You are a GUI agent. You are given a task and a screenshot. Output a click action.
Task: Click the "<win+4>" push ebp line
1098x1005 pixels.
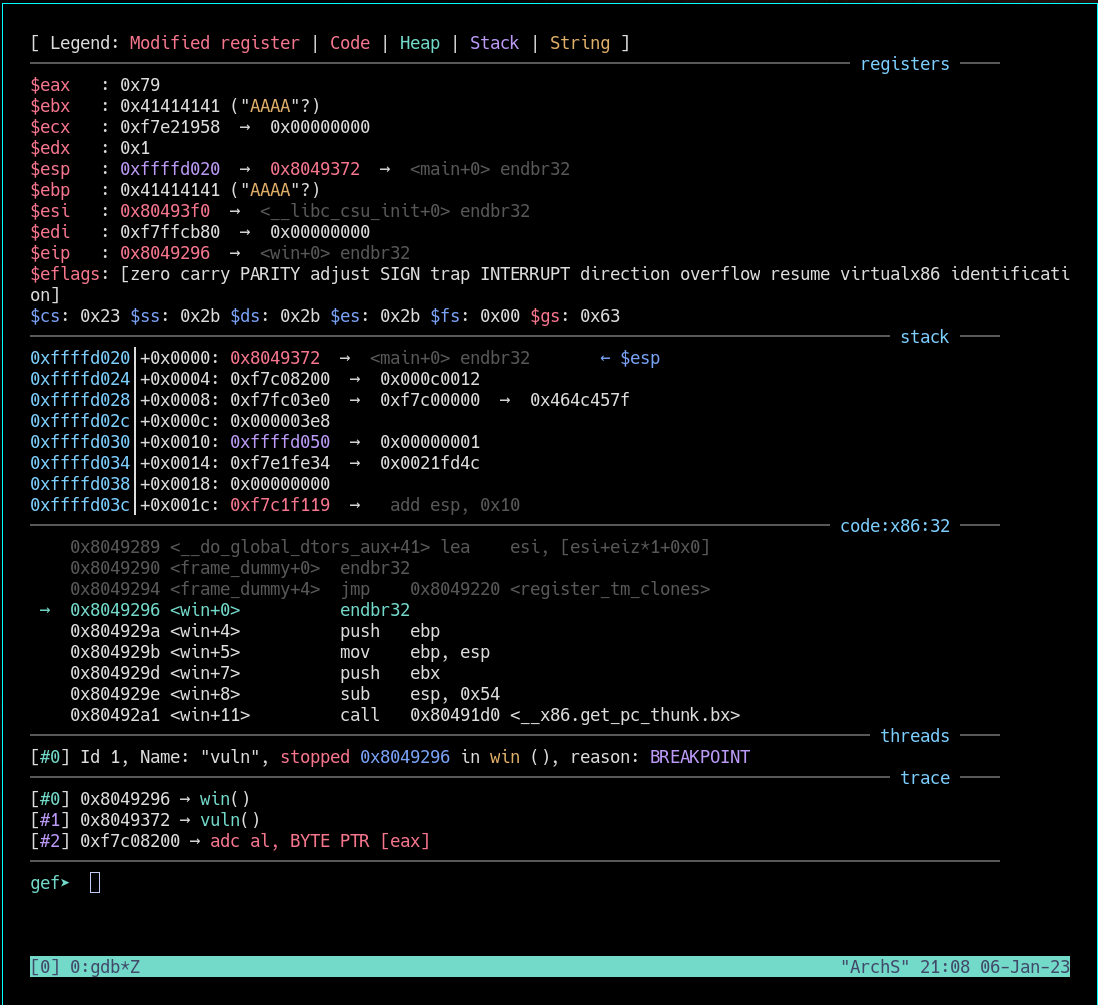click(x=255, y=631)
